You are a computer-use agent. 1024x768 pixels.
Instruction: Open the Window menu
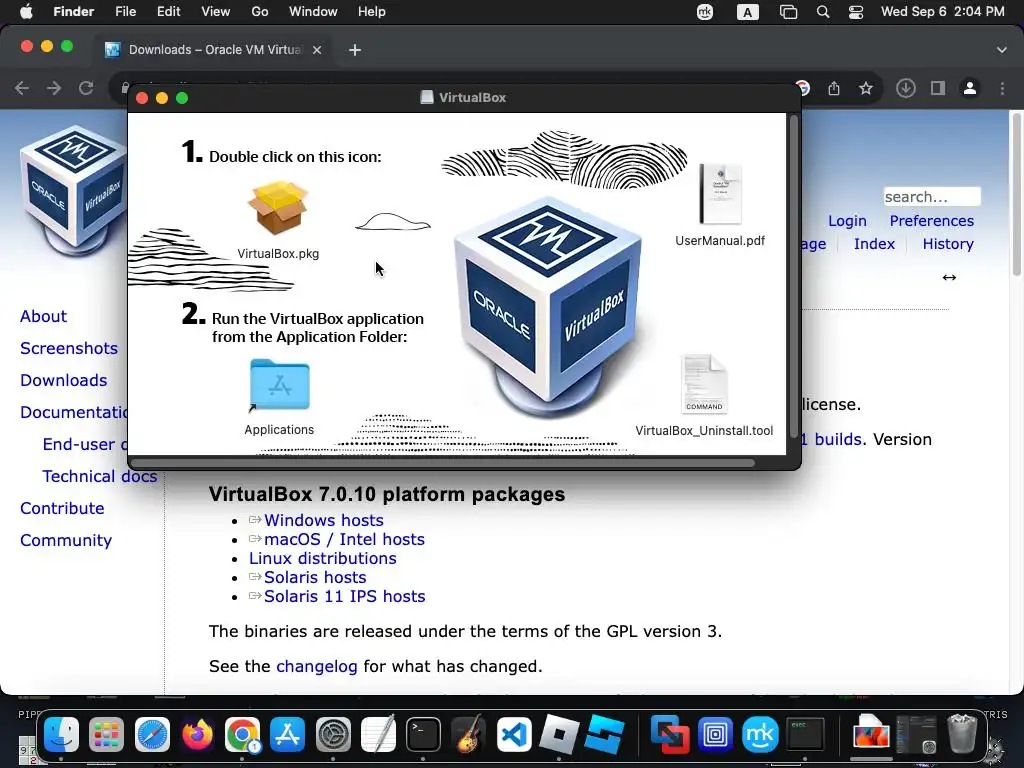tap(313, 12)
